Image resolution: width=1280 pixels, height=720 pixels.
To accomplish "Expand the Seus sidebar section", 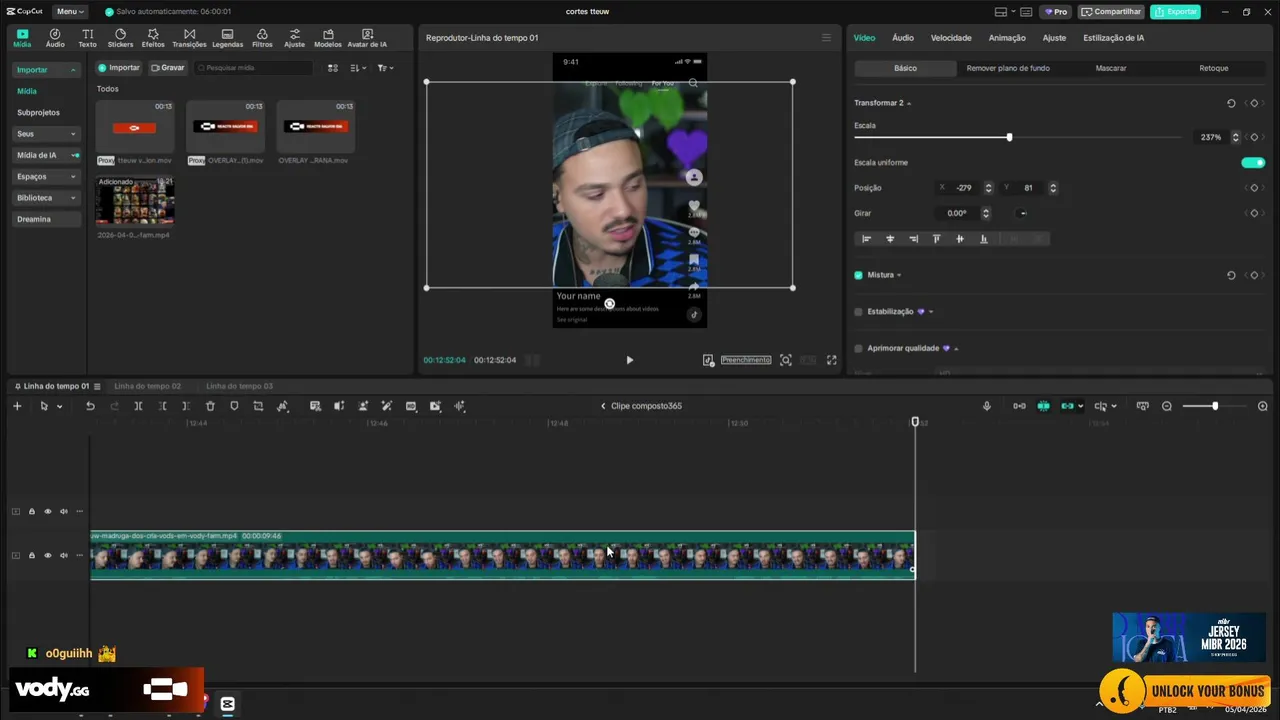I will (x=72, y=134).
